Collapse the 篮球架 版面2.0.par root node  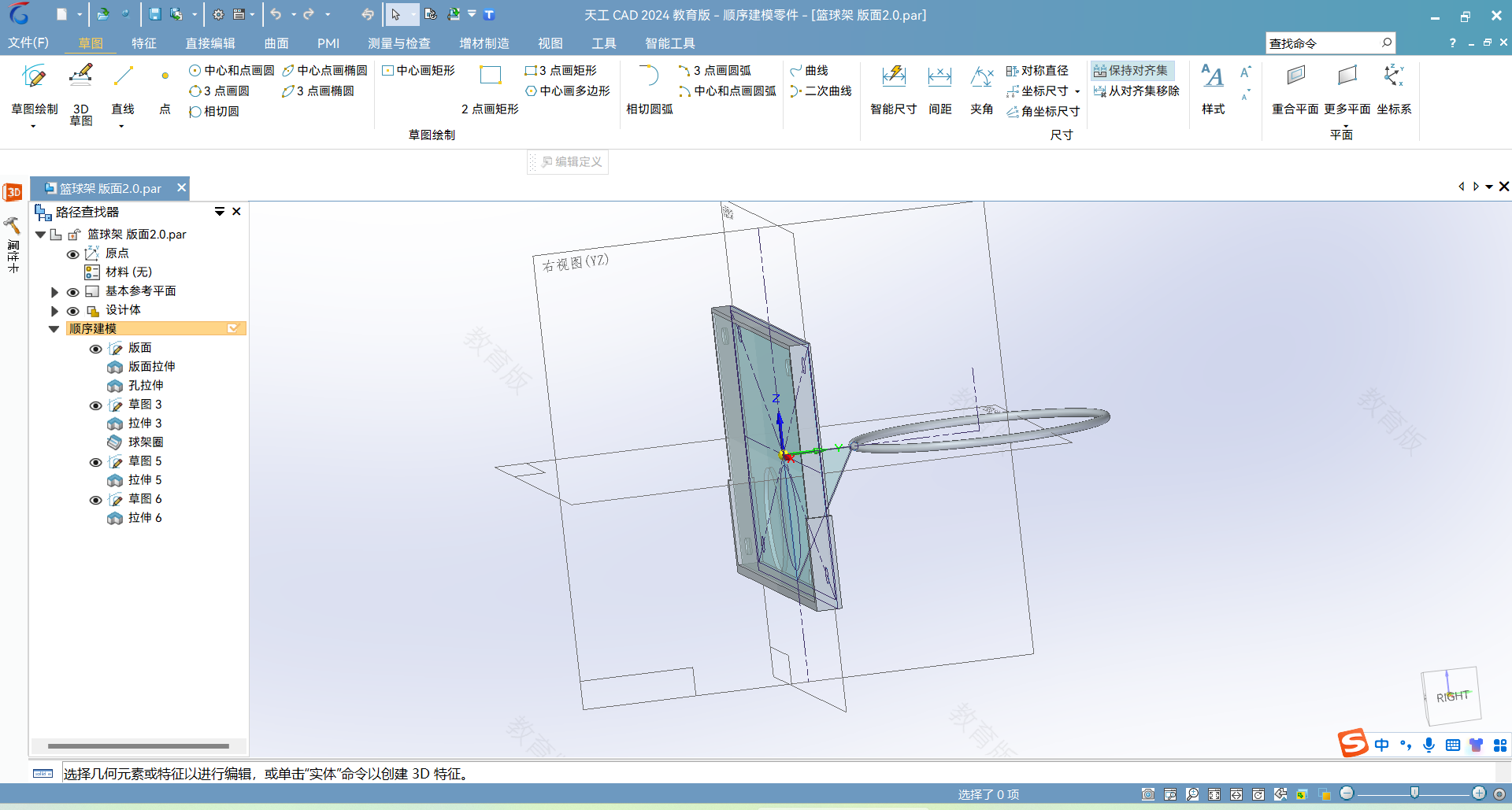click(x=40, y=235)
